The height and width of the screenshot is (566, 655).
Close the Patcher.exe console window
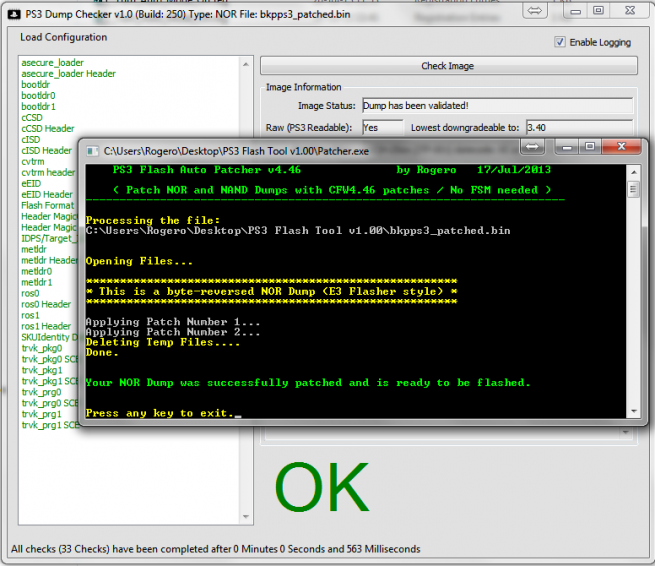tap(621, 147)
